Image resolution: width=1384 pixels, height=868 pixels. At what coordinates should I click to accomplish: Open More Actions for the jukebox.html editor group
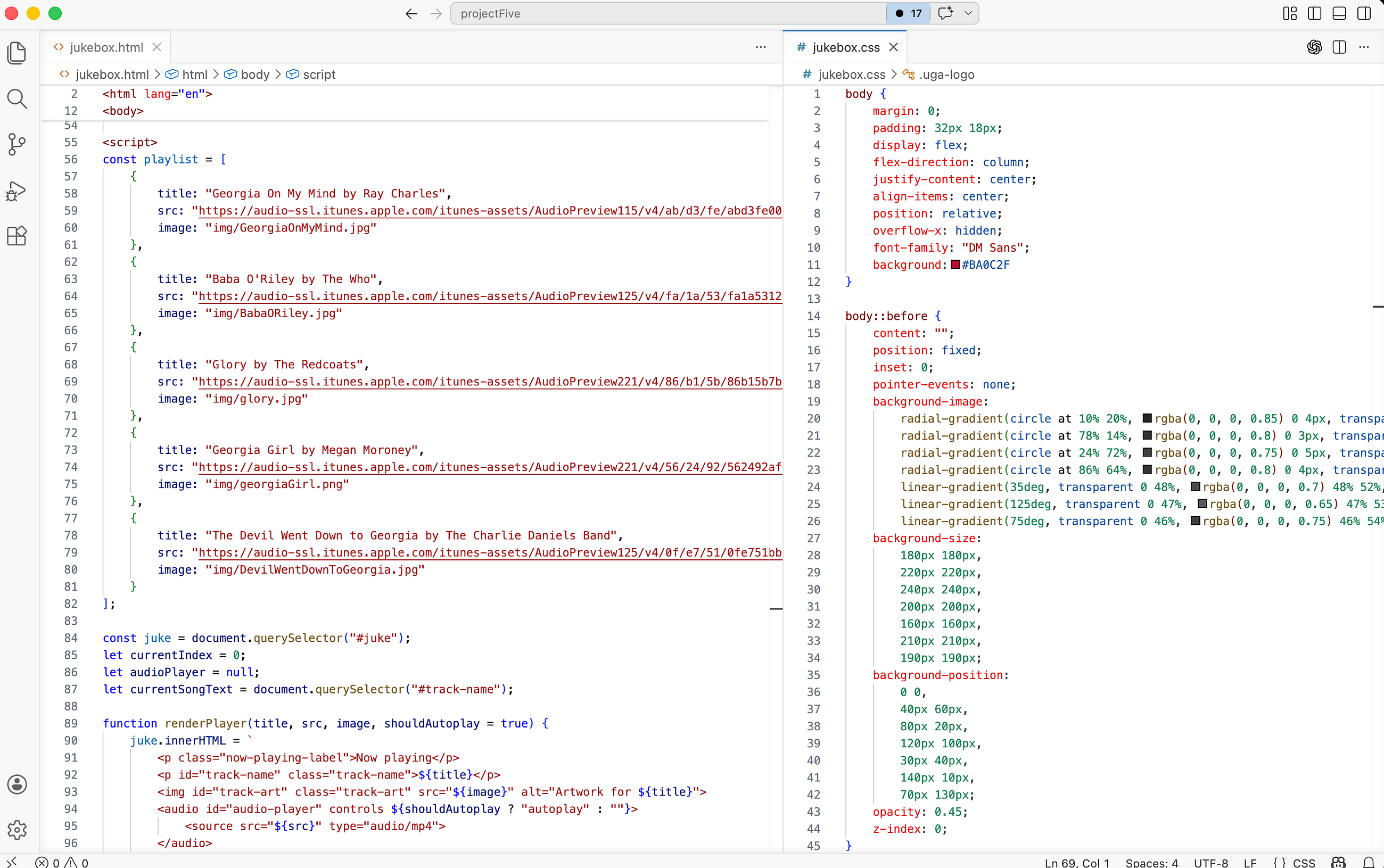point(761,47)
